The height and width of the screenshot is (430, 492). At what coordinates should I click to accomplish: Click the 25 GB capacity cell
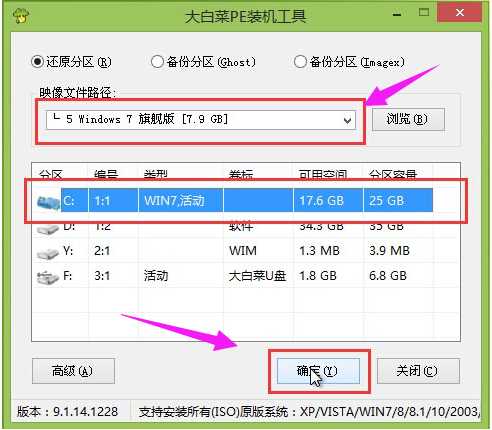(398, 200)
